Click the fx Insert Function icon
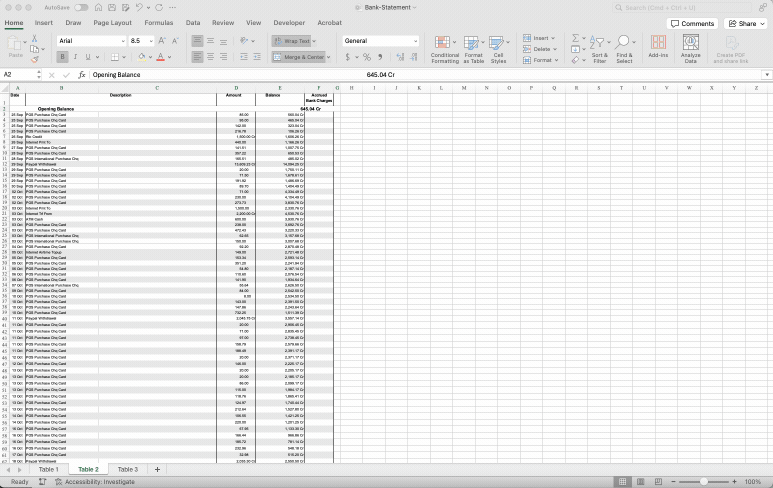The width and height of the screenshot is (773, 488). click(x=82, y=74)
